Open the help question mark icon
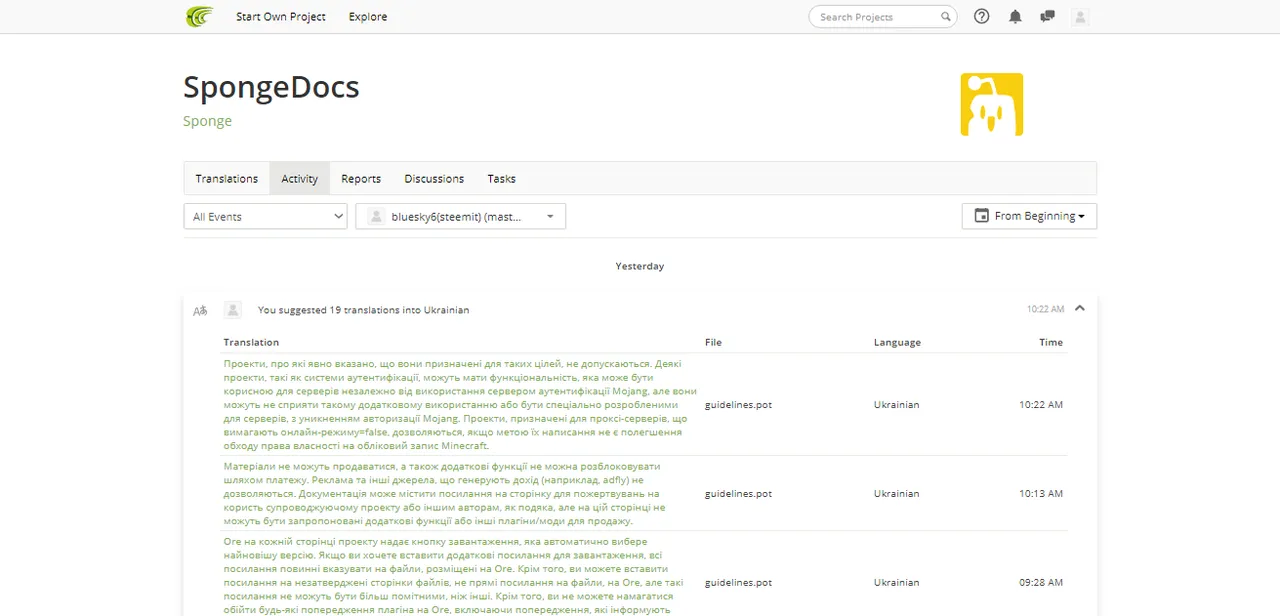1280x616 pixels. pos(982,16)
